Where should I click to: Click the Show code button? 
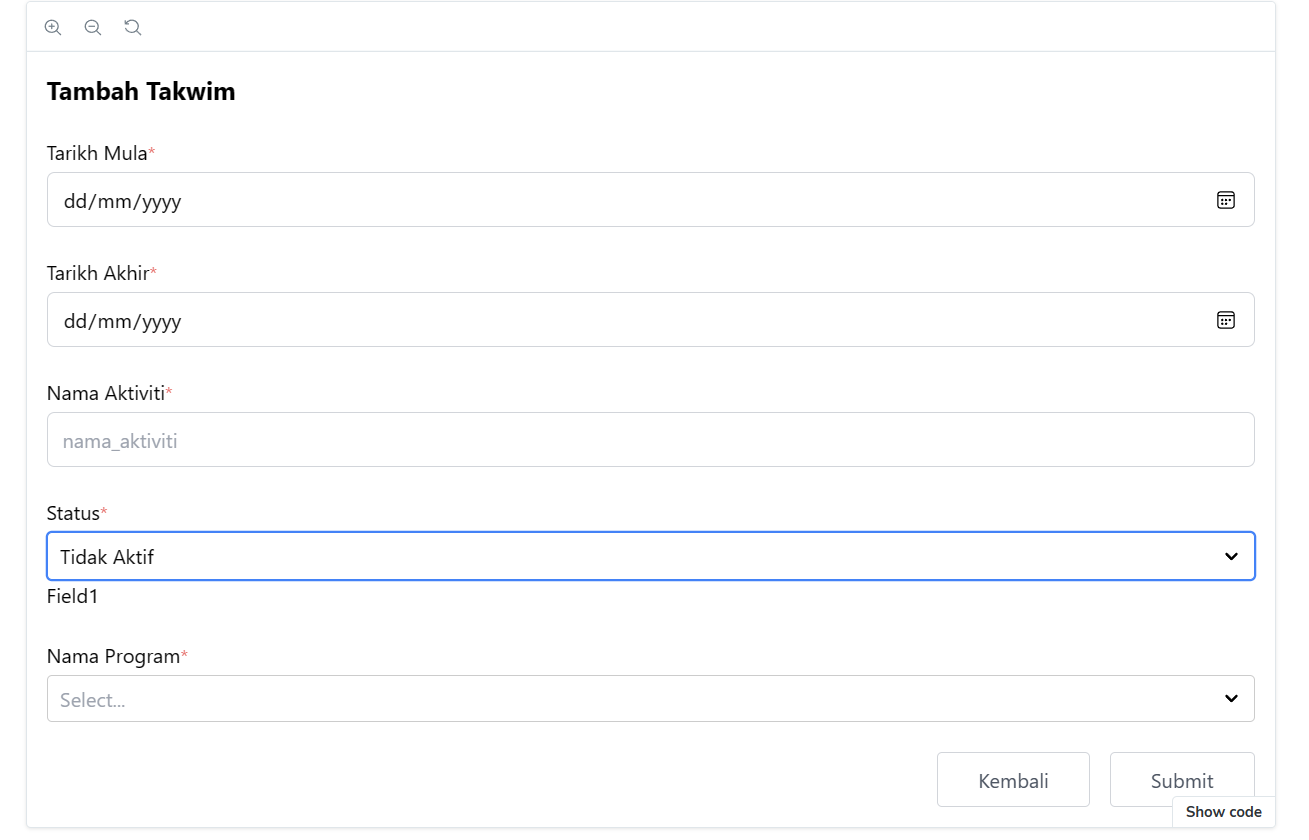(1223, 812)
